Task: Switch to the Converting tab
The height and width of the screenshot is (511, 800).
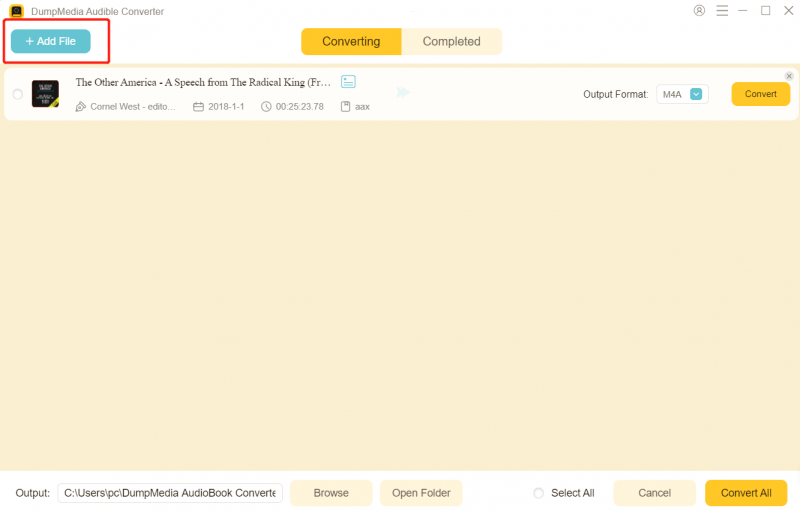Action: (x=351, y=41)
